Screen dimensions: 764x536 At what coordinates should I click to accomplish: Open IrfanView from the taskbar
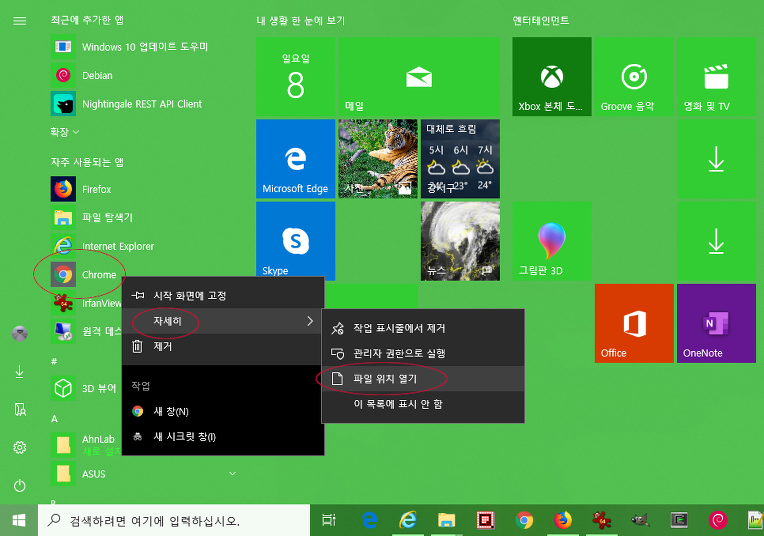pos(601,520)
